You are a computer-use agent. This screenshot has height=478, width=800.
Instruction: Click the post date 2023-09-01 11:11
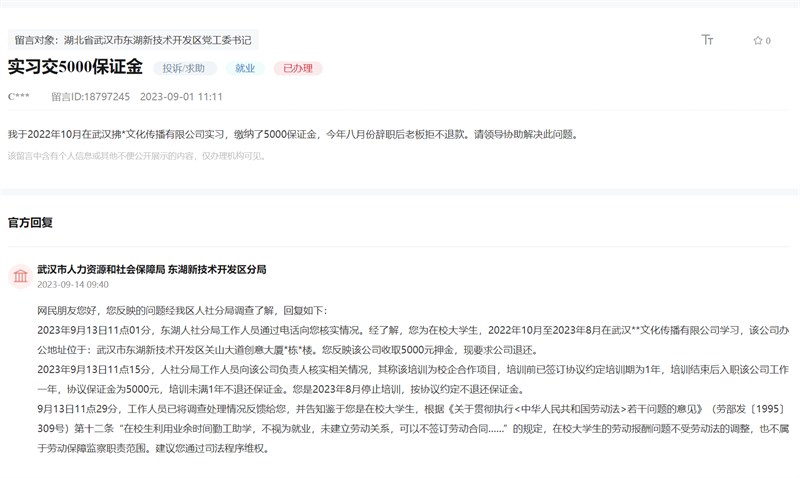pos(181,97)
